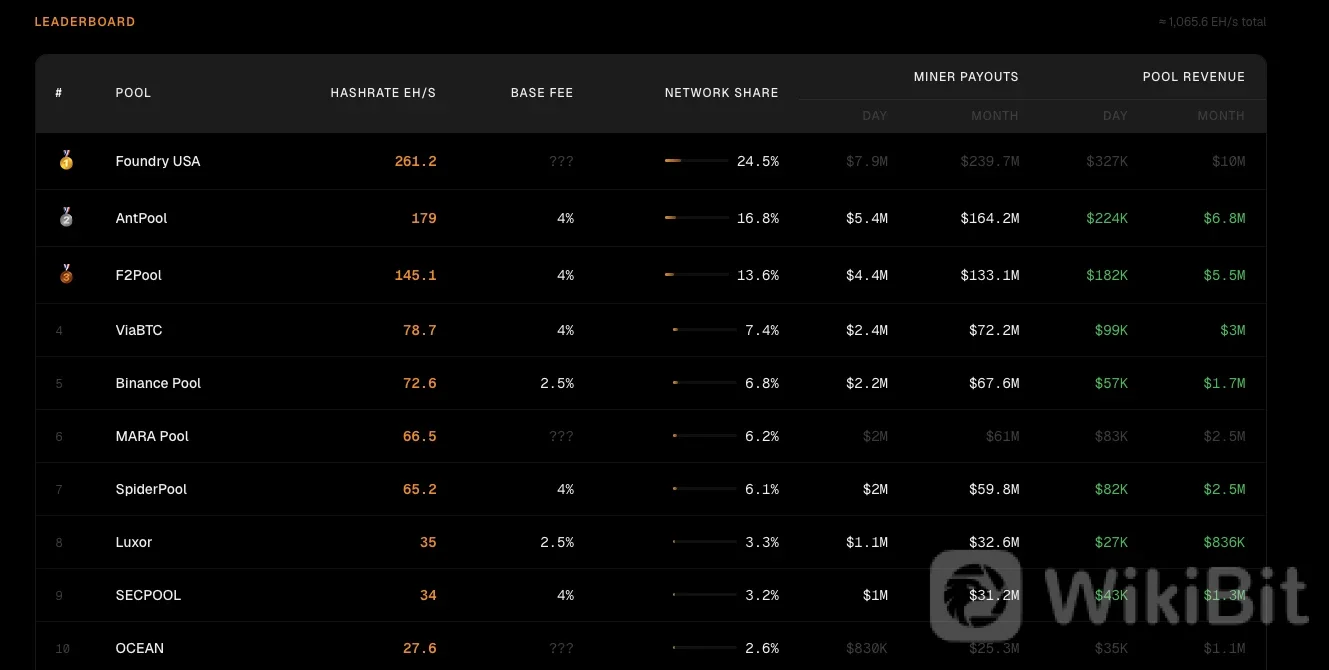Click network share value 7.4%
1329x670 pixels.
coord(762,330)
